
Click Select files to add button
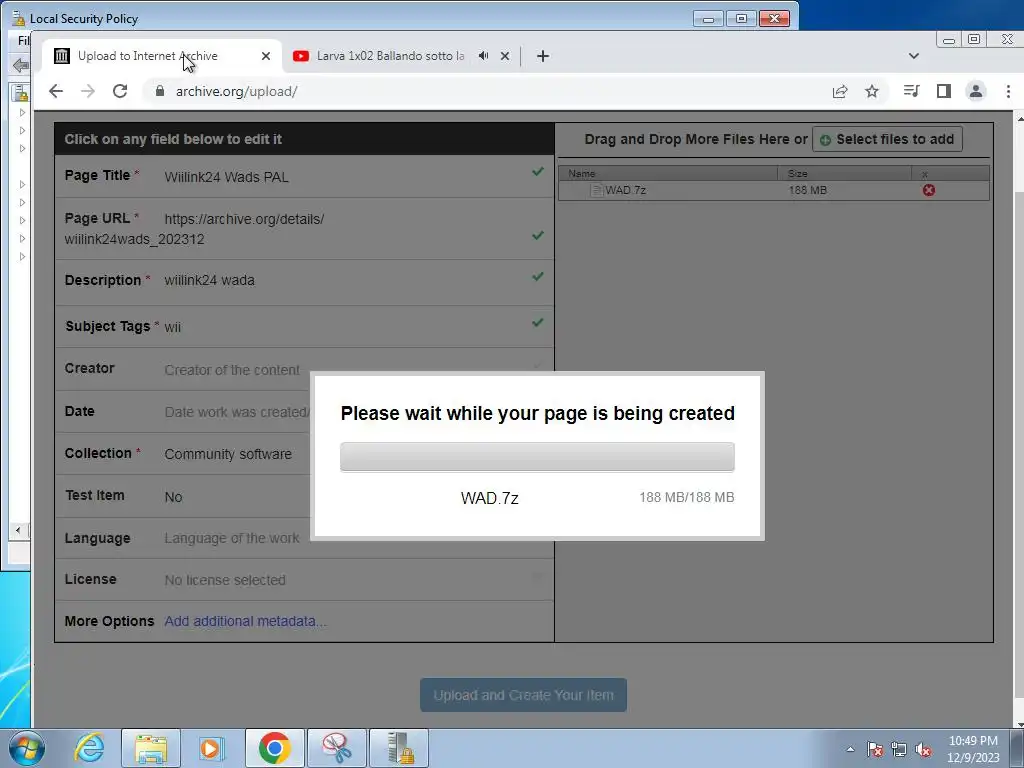tap(887, 139)
